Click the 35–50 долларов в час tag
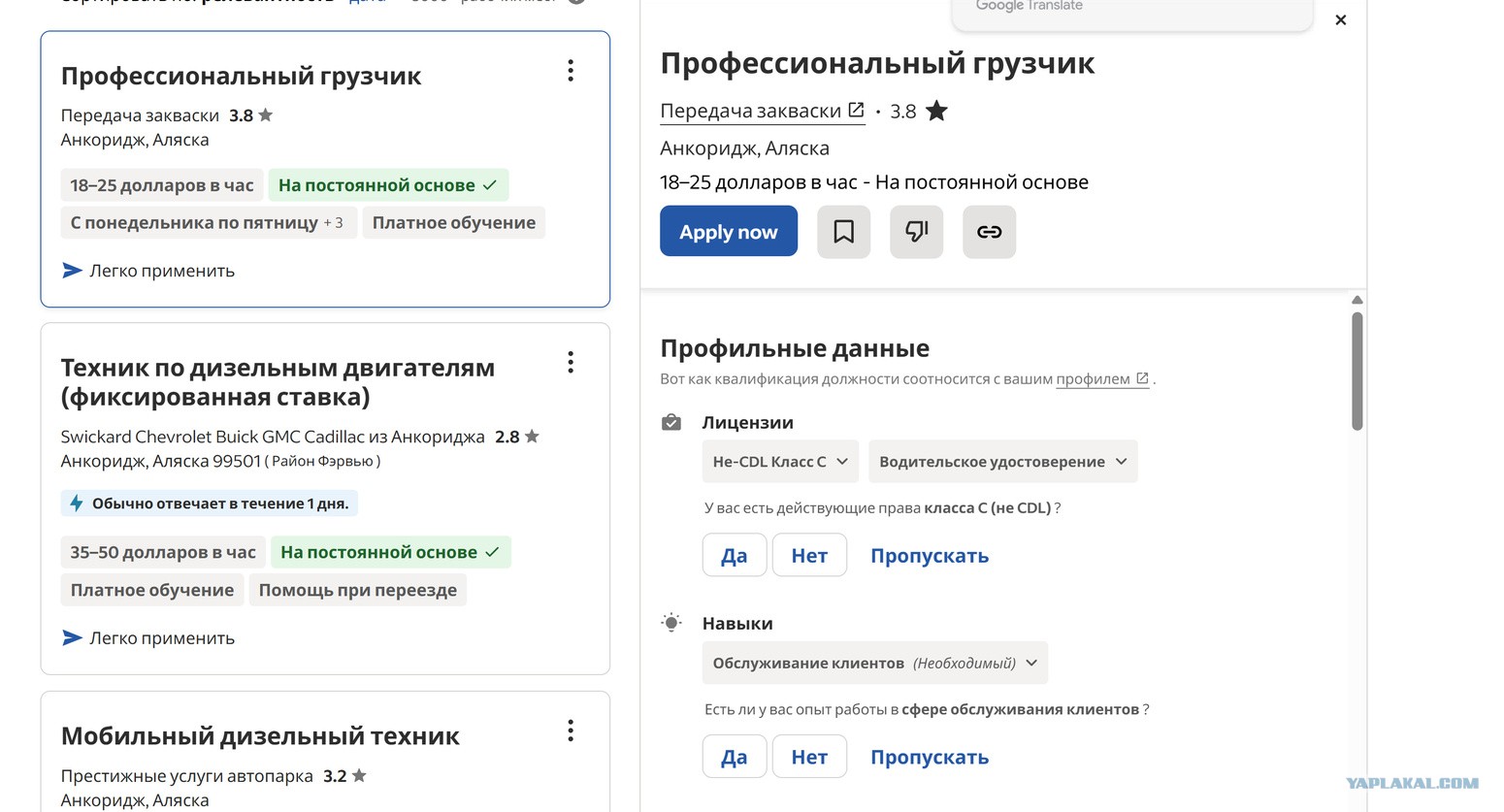1504x812 pixels. pos(163,552)
